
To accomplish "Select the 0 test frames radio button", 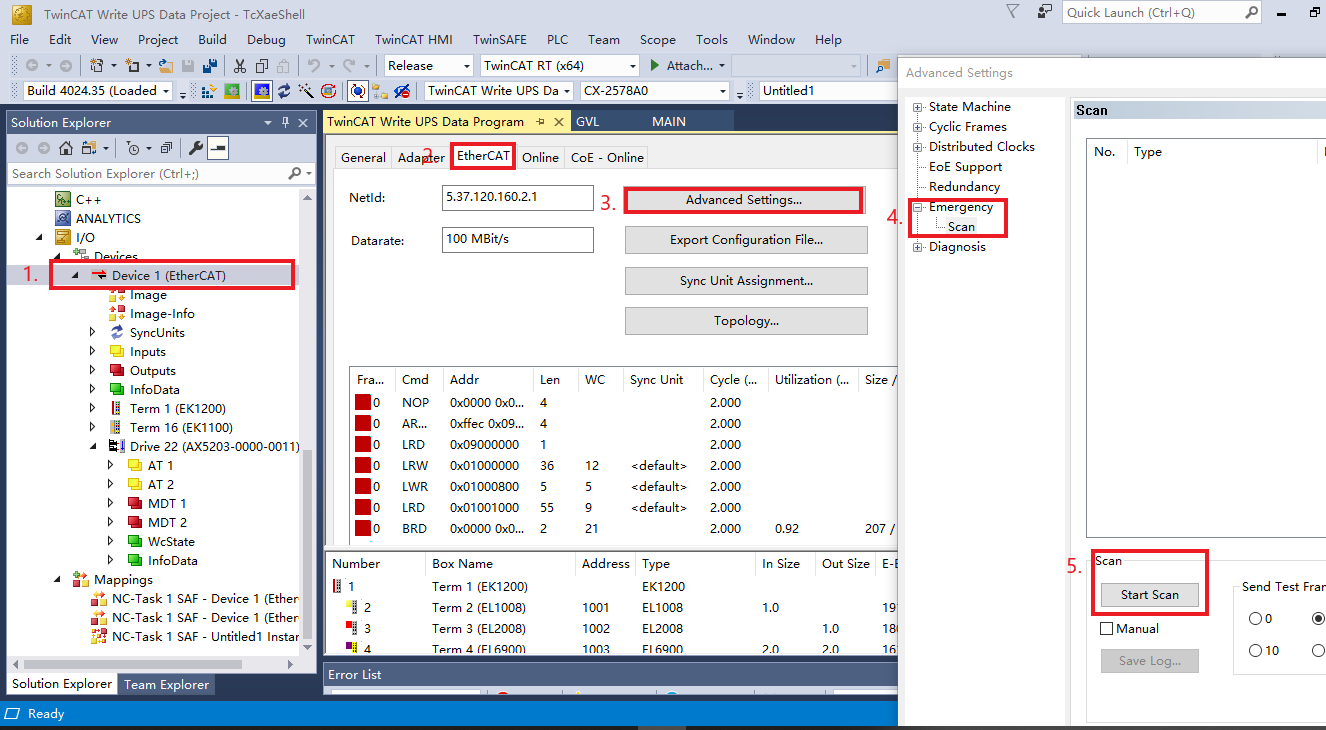I will tap(1255, 619).
